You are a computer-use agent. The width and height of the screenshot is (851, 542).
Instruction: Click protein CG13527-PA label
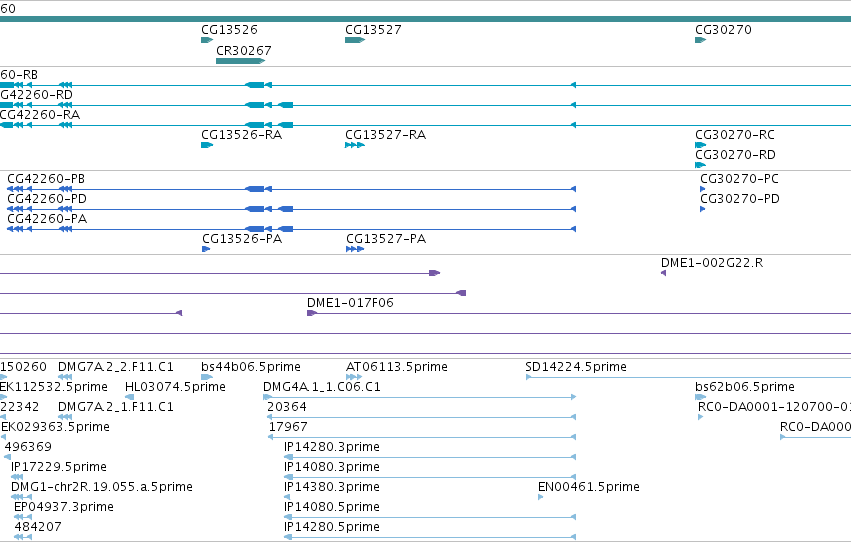[386, 239]
